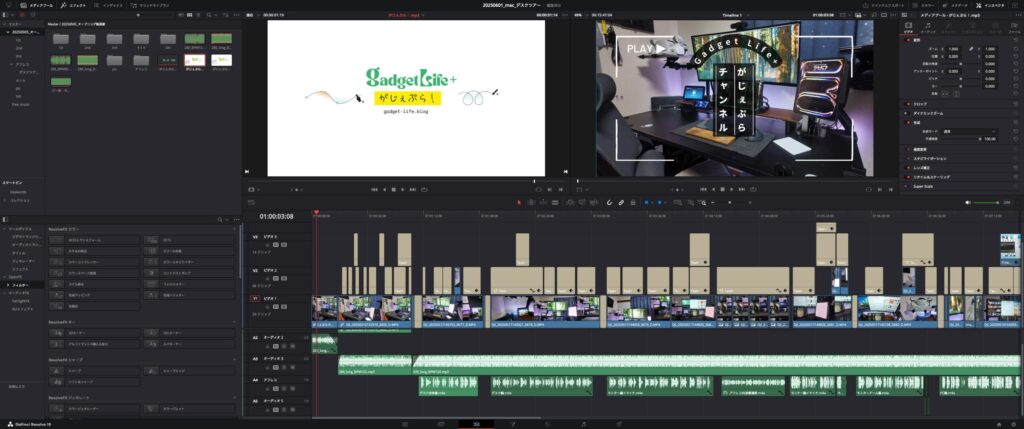Open the inspector ビデオ tab

(x=908, y=27)
